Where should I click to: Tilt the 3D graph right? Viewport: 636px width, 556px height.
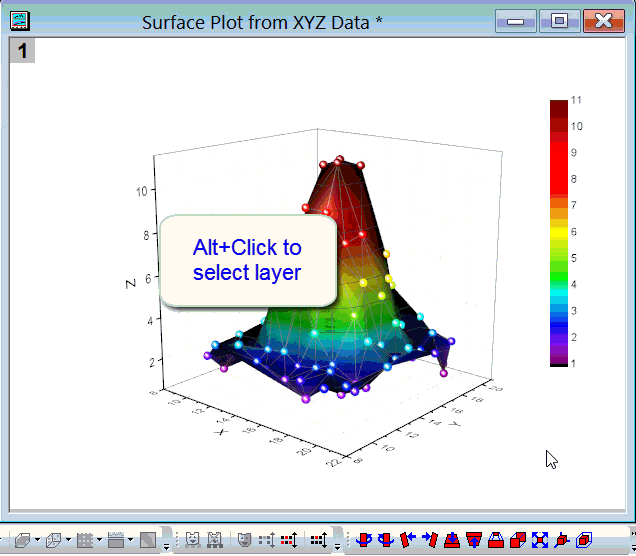point(429,540)
